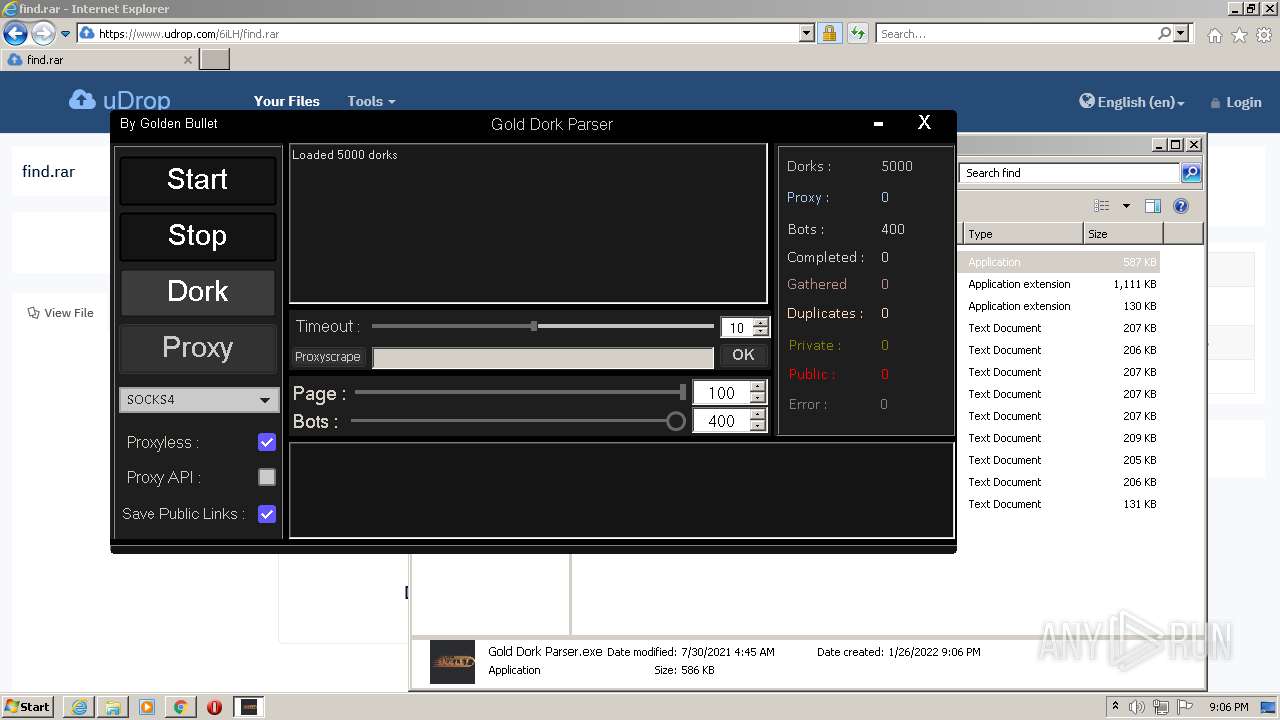Click the Stop button in Gold Dork Parser
The height and width of the screenshot is (720, 1280).
[197, 236]
